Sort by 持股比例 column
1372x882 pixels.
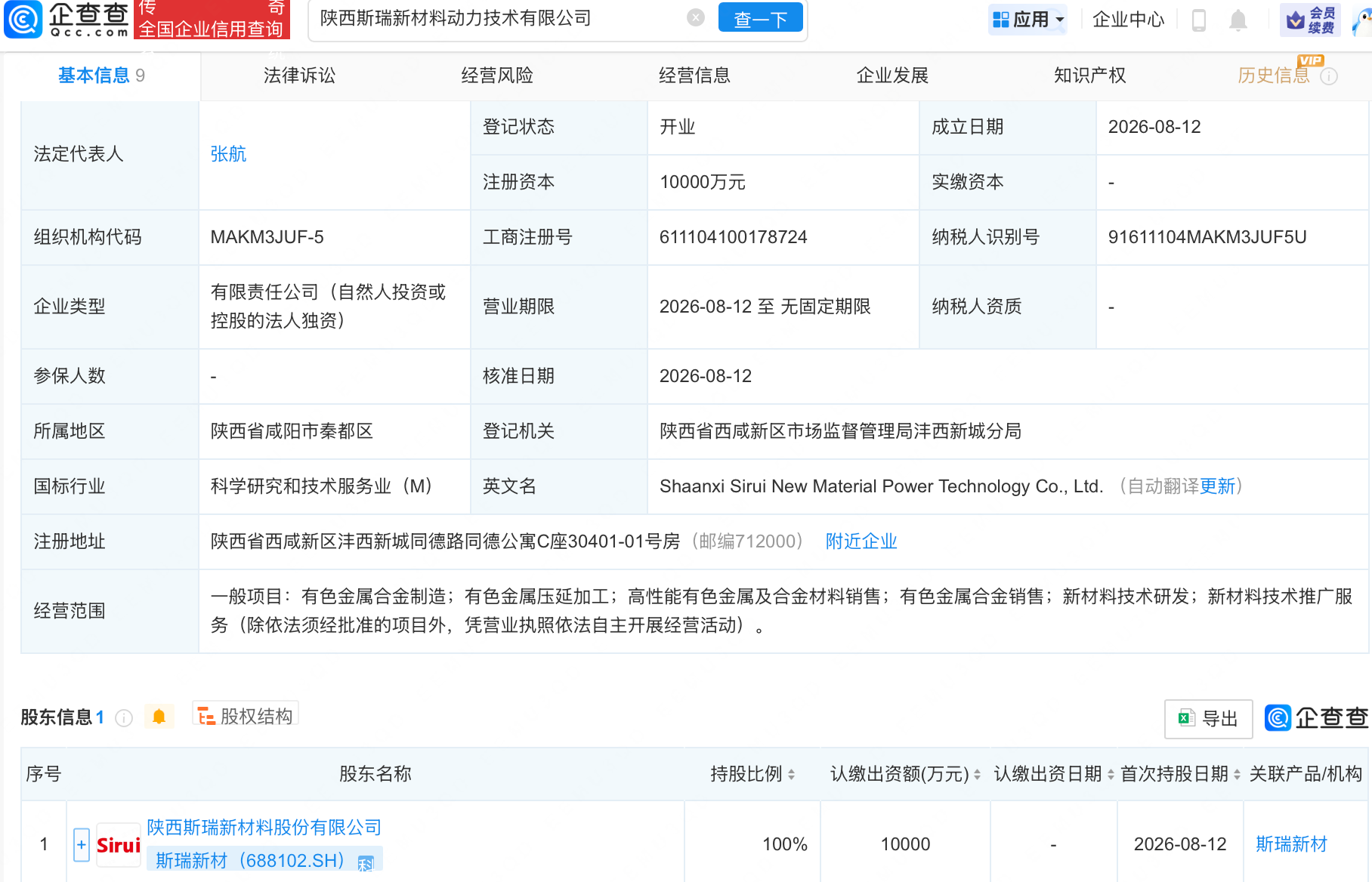[x=791, y=774]
